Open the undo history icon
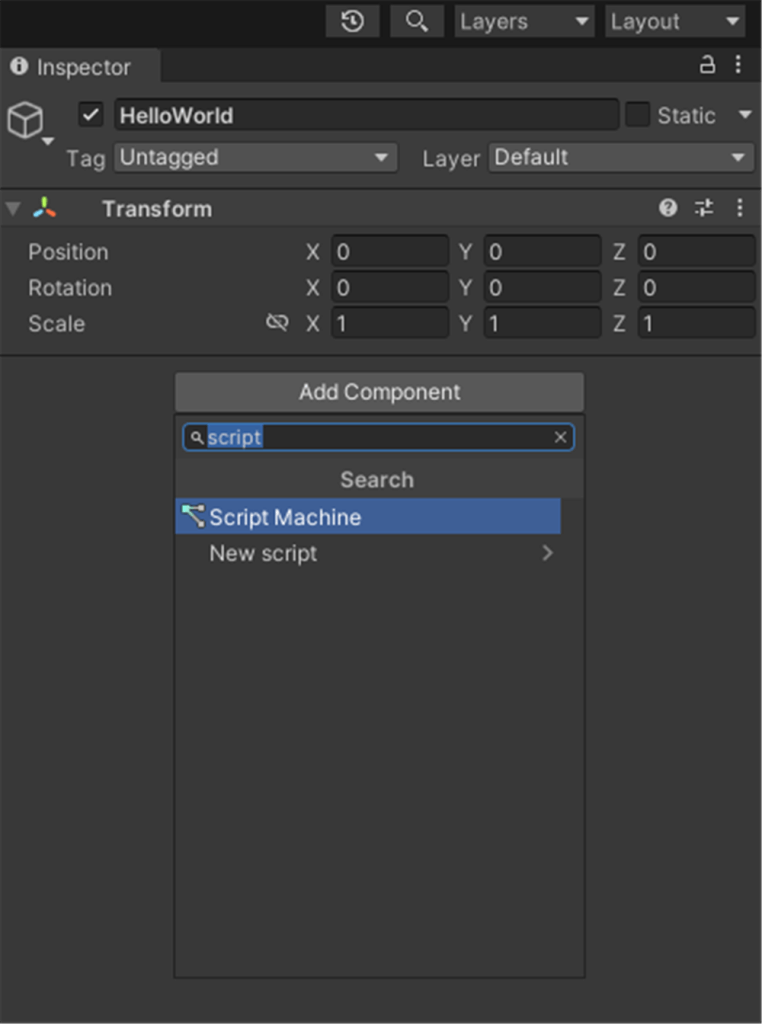762x1024 pixels. point(352,21)
